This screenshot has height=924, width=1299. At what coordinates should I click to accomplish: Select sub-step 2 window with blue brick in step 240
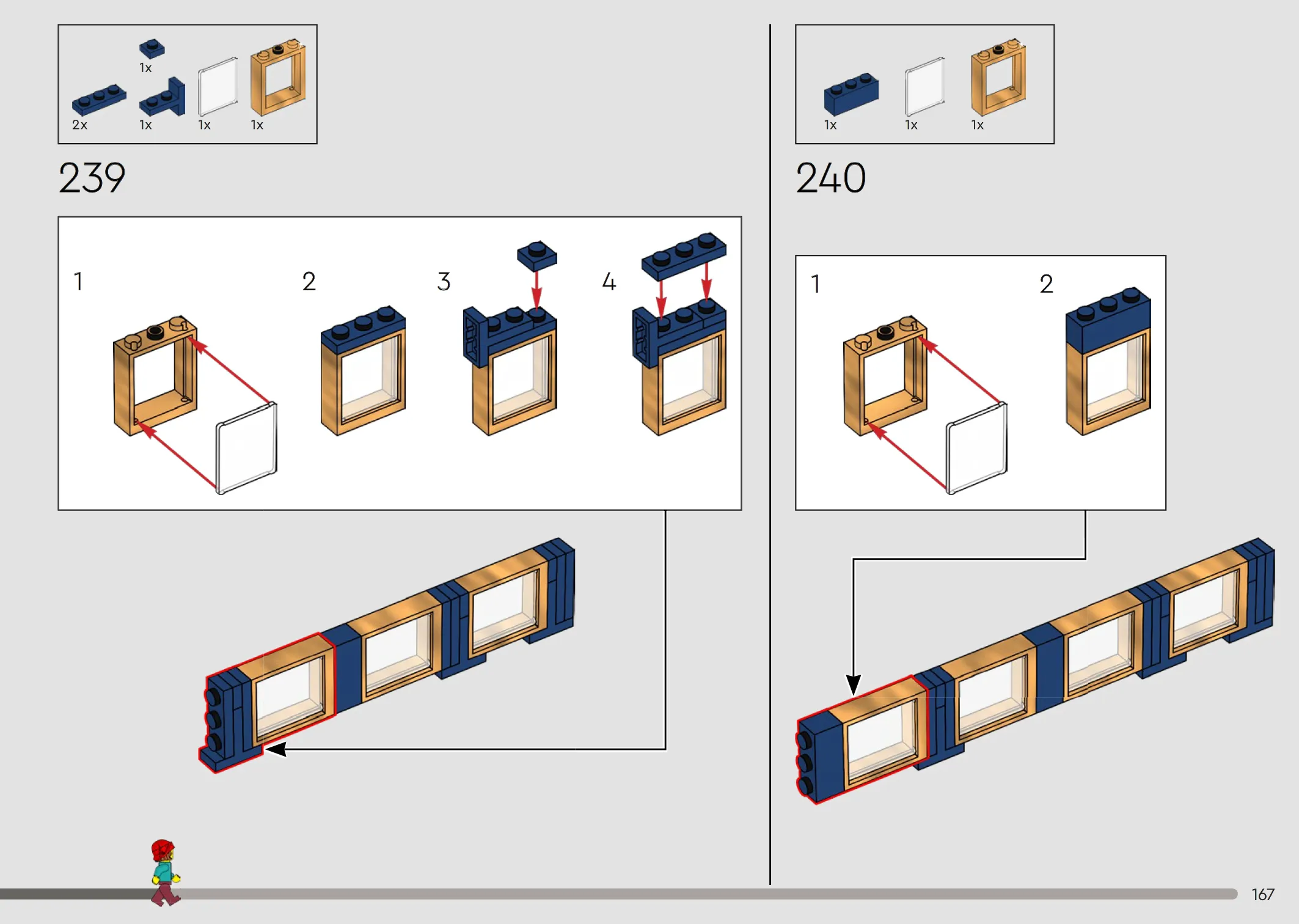click(1108, 361)
